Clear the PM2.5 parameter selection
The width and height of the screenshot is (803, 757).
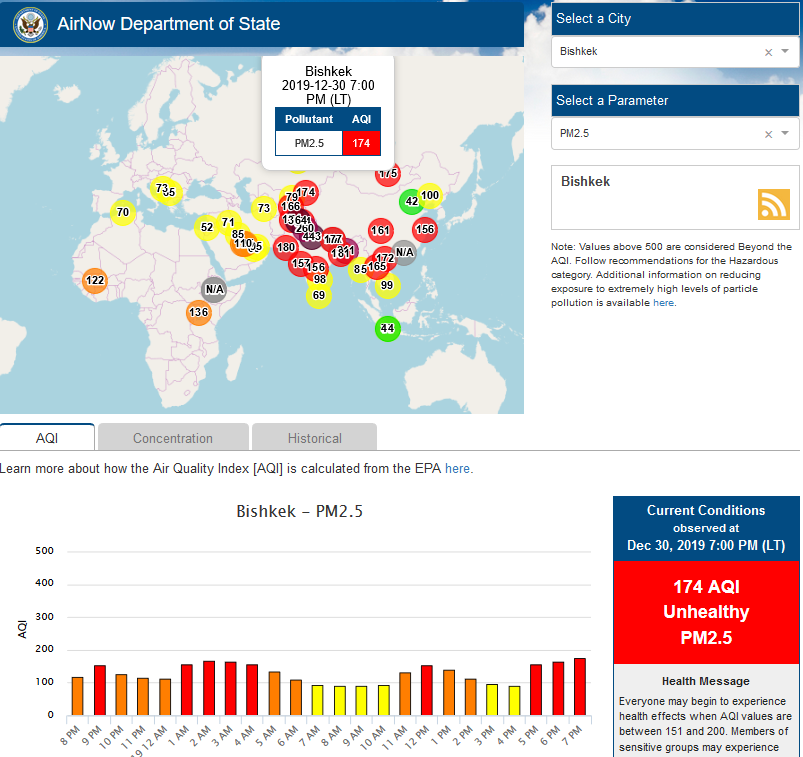tap(768, 134)
